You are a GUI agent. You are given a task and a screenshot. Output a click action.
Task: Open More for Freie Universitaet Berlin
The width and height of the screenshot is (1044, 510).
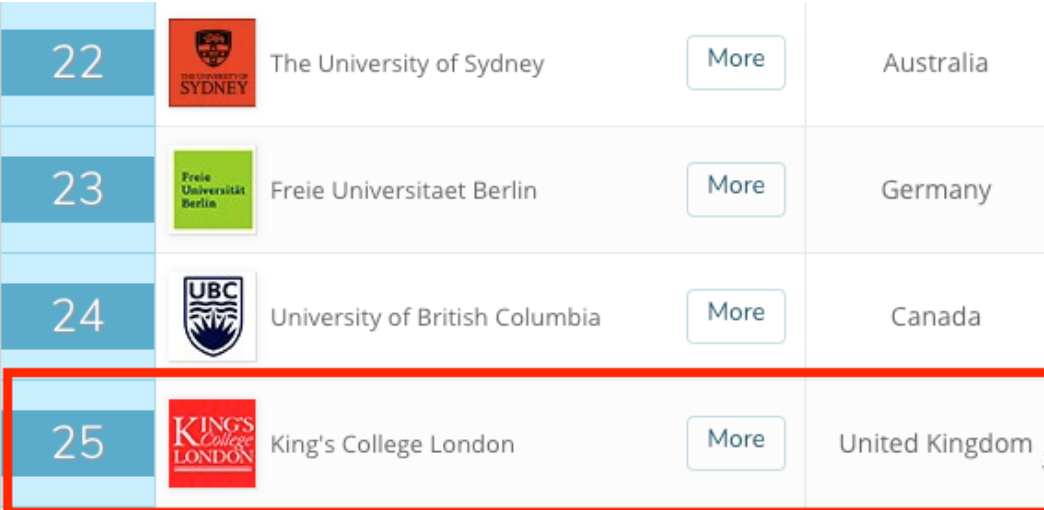coord(736,189)
